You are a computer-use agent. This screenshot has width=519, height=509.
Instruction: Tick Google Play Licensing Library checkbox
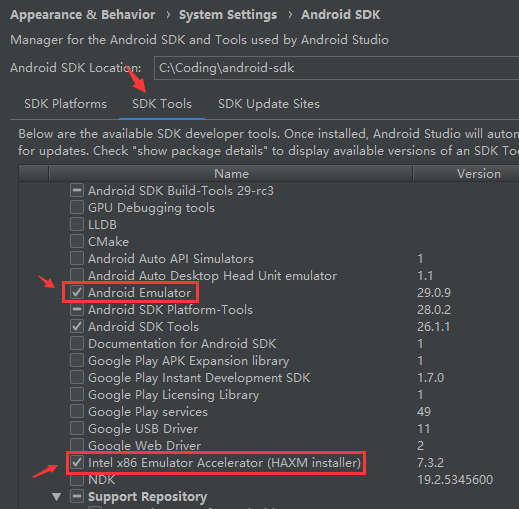tap(77, 395)
